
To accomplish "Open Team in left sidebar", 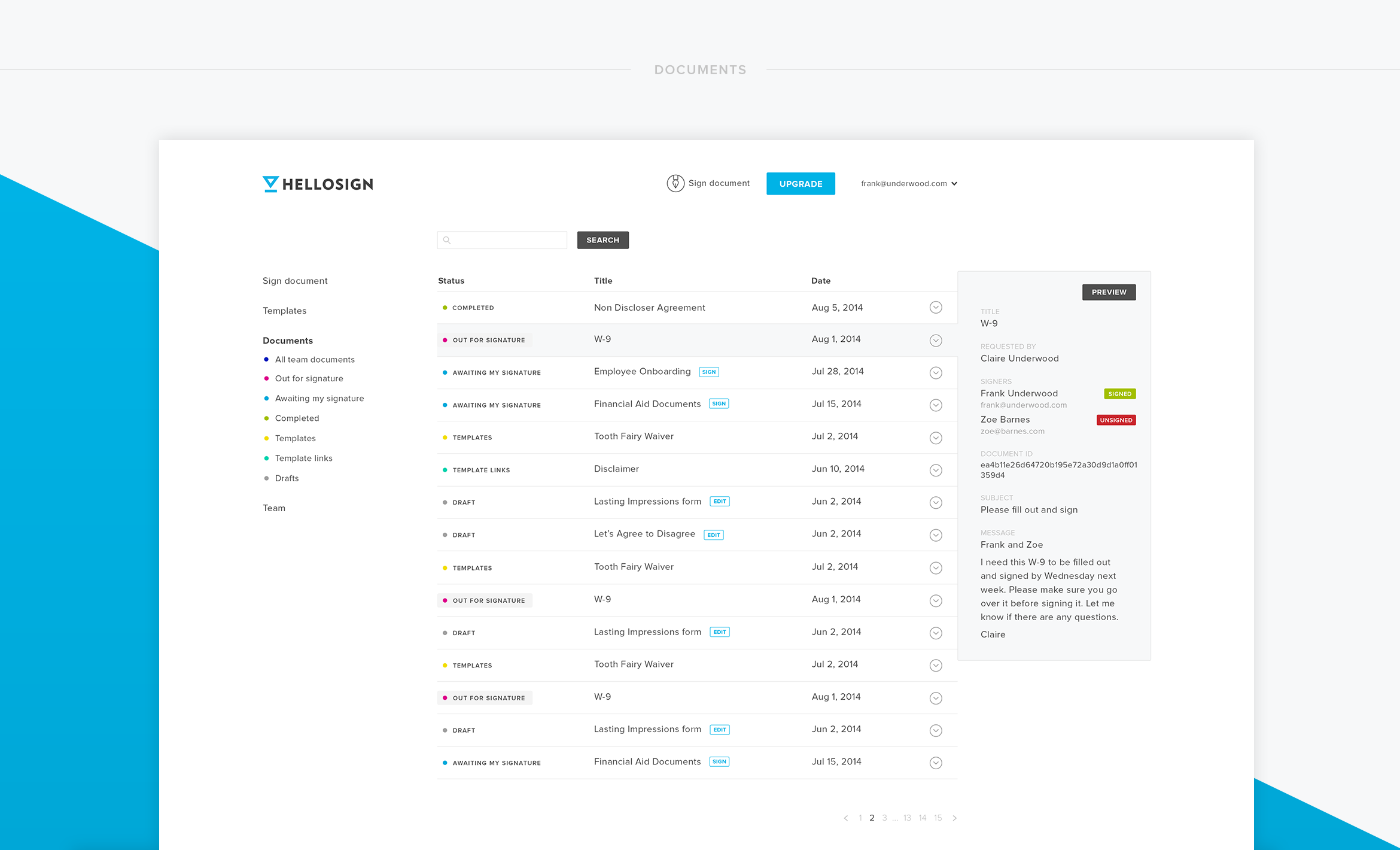I will point(274,508).
